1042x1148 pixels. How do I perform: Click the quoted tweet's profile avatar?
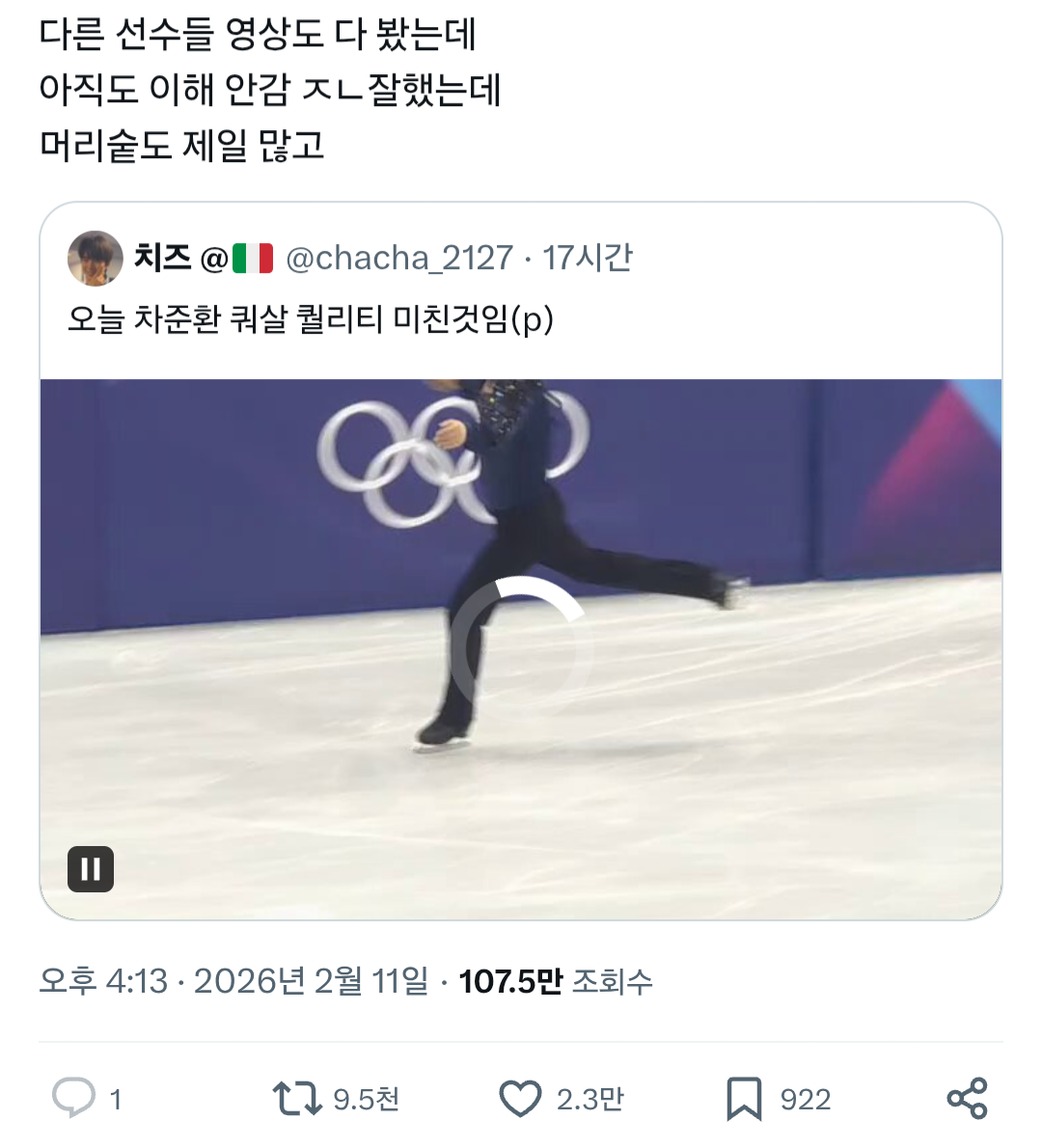click(95, 259)
